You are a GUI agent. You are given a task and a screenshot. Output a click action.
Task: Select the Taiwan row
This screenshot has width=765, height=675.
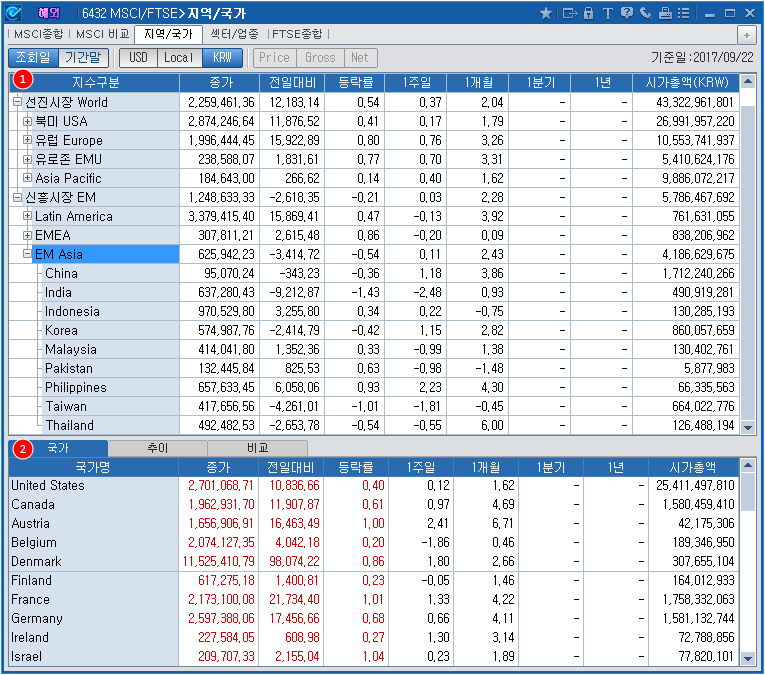coord(374,406)
